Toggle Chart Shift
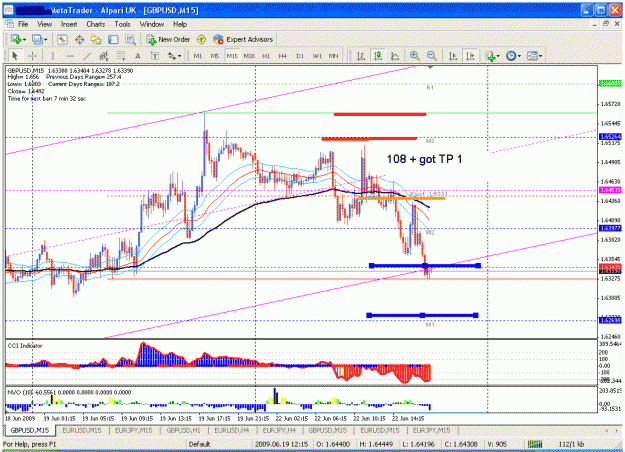The image size is (625, 452). point(470,56)
